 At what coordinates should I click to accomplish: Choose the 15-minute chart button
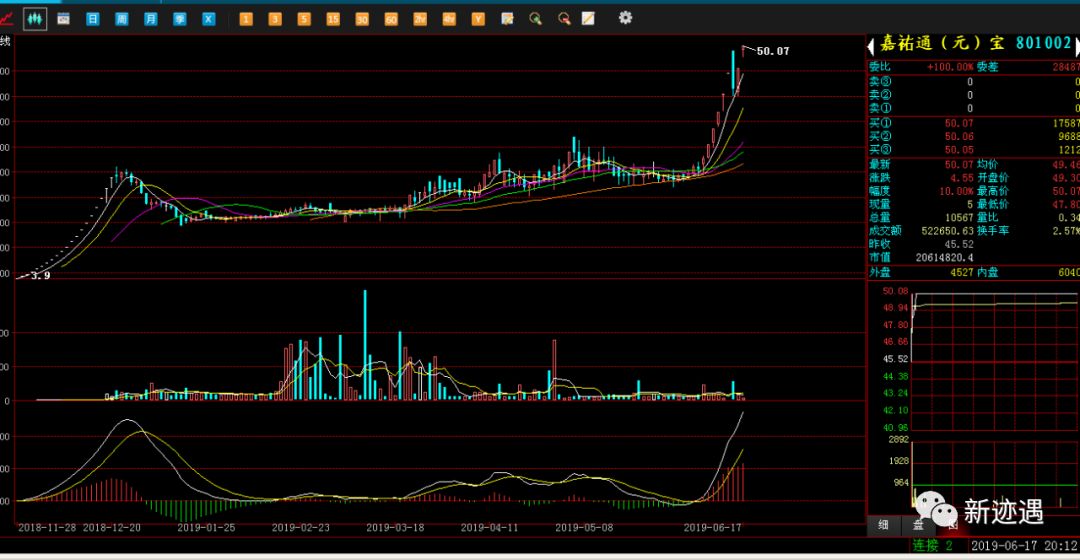point(333,19)
